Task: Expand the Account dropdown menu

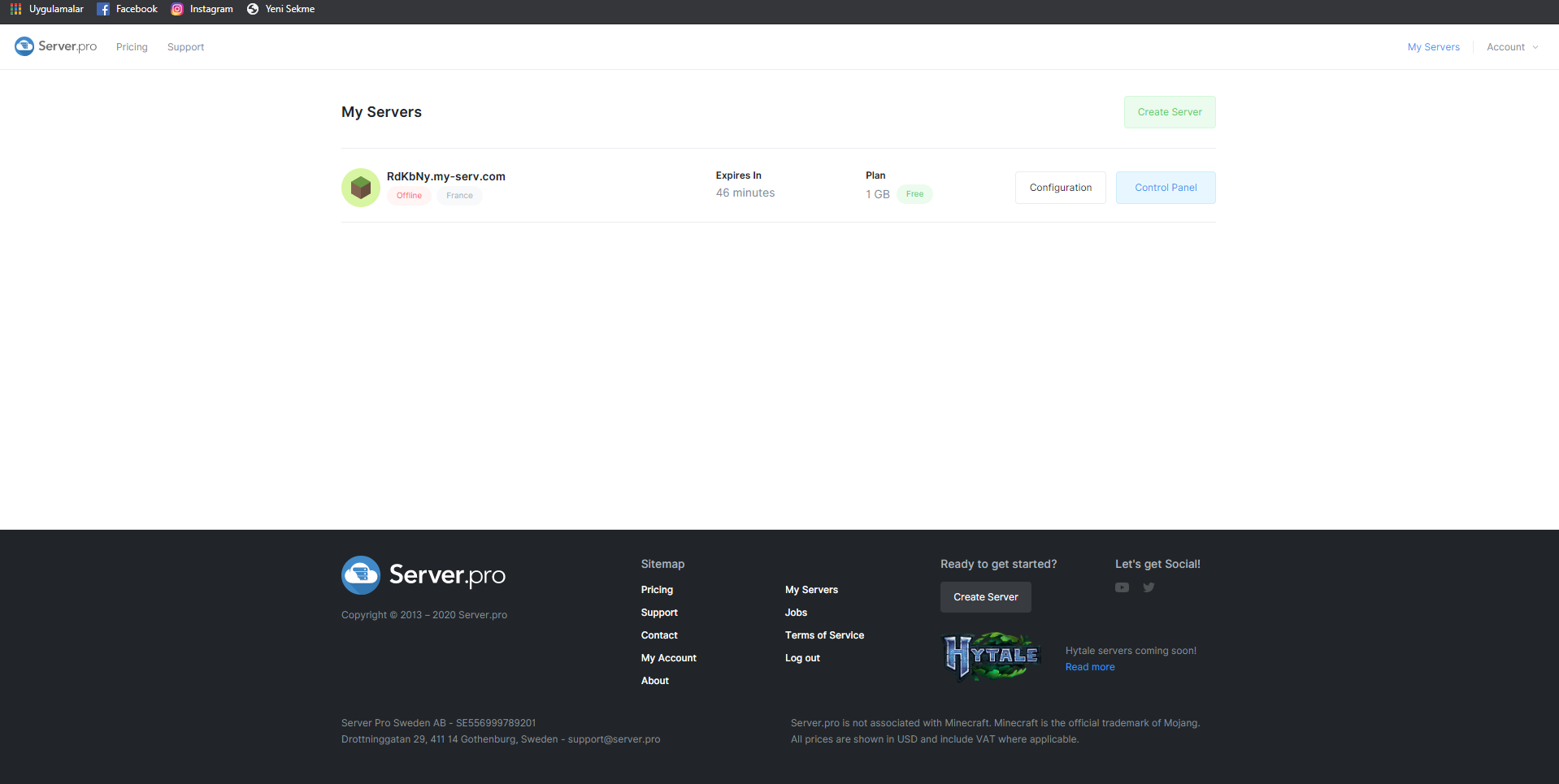Action: point(1513,47)
